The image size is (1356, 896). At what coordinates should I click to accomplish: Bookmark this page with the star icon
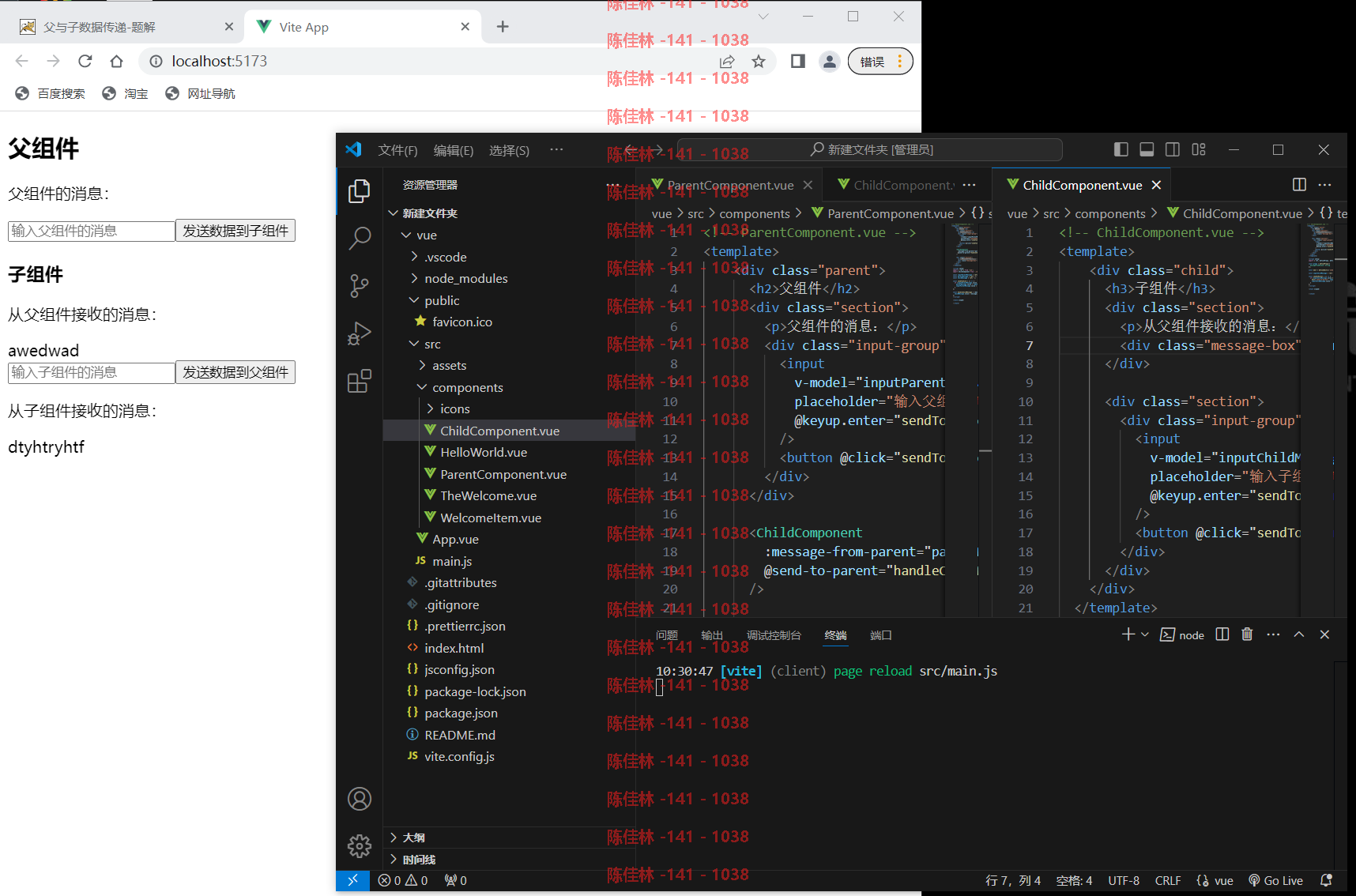pyautogui.click(x=759, y=61)
